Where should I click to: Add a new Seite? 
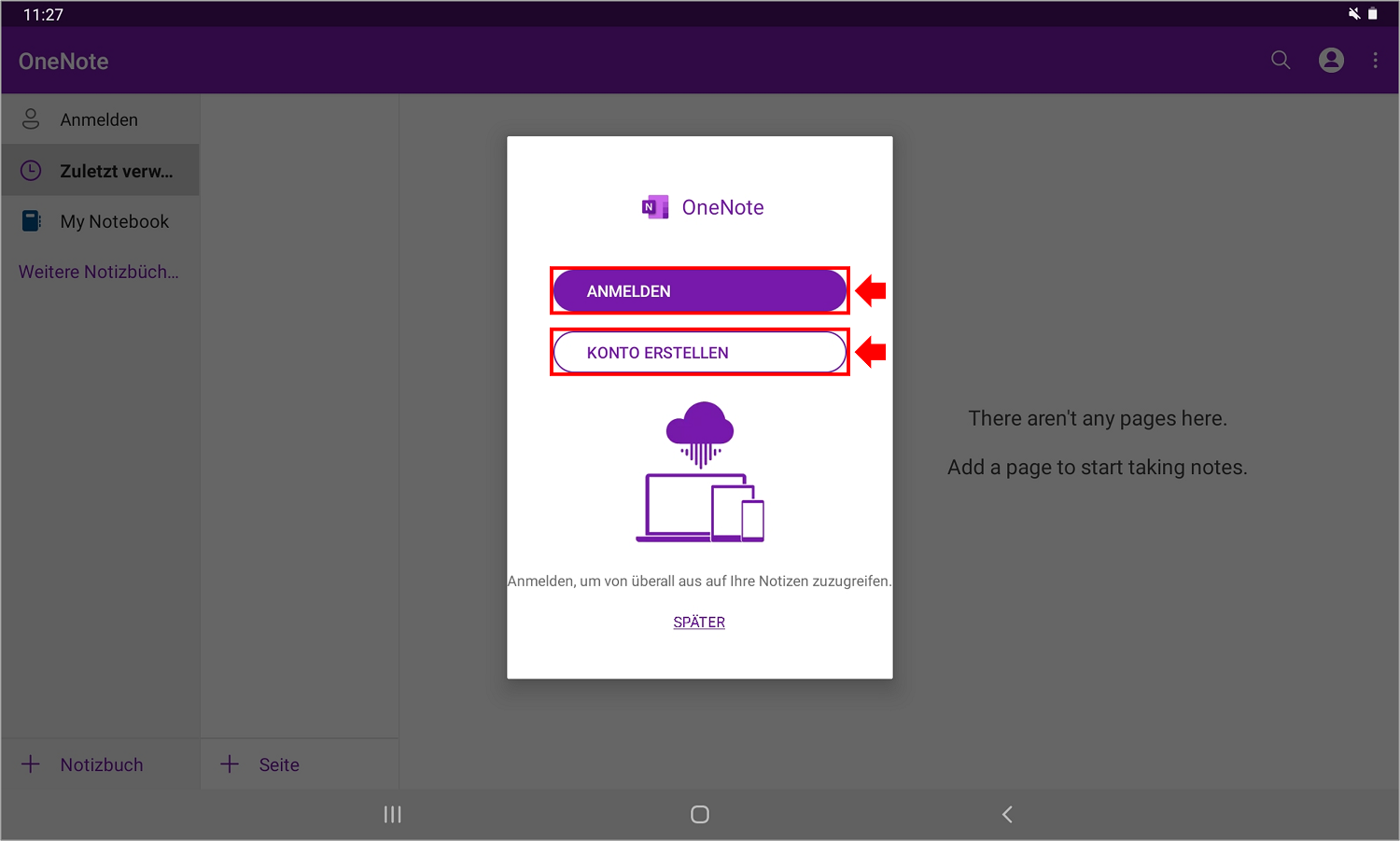click(x=300, y=764)
